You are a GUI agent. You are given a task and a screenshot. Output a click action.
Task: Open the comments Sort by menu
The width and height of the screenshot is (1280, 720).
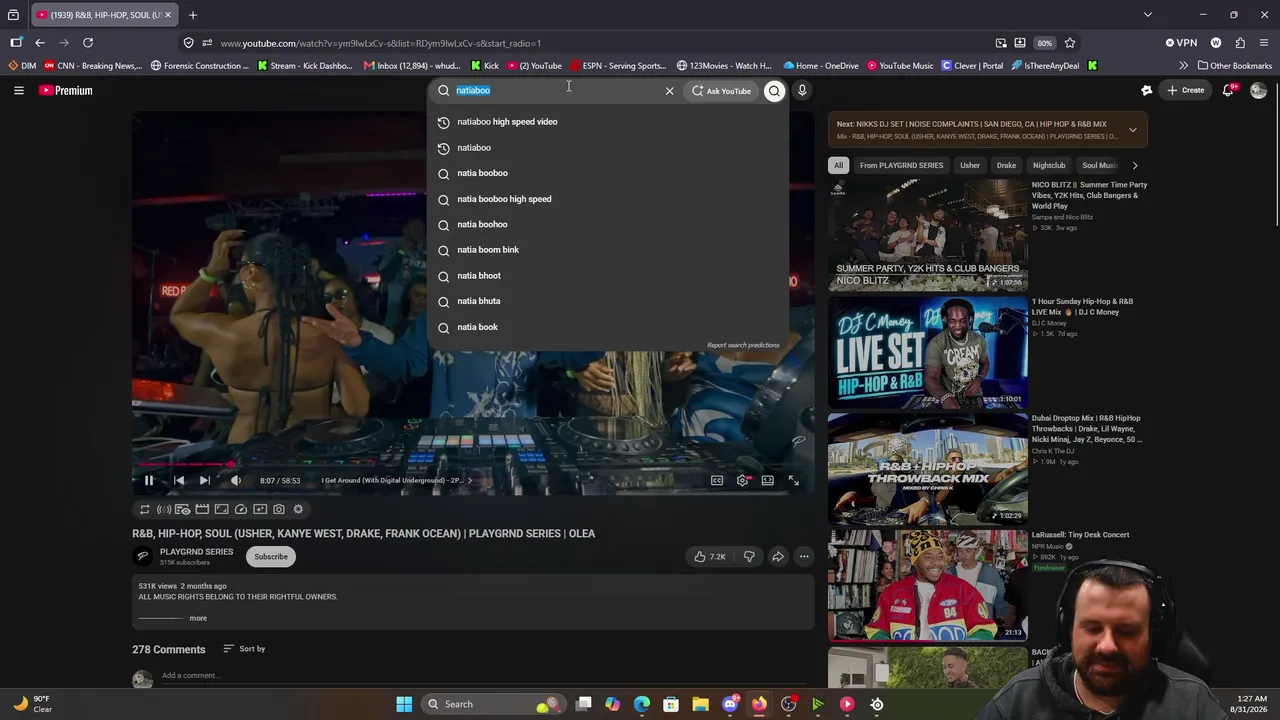pyautogui.click(x=244, y=649)
